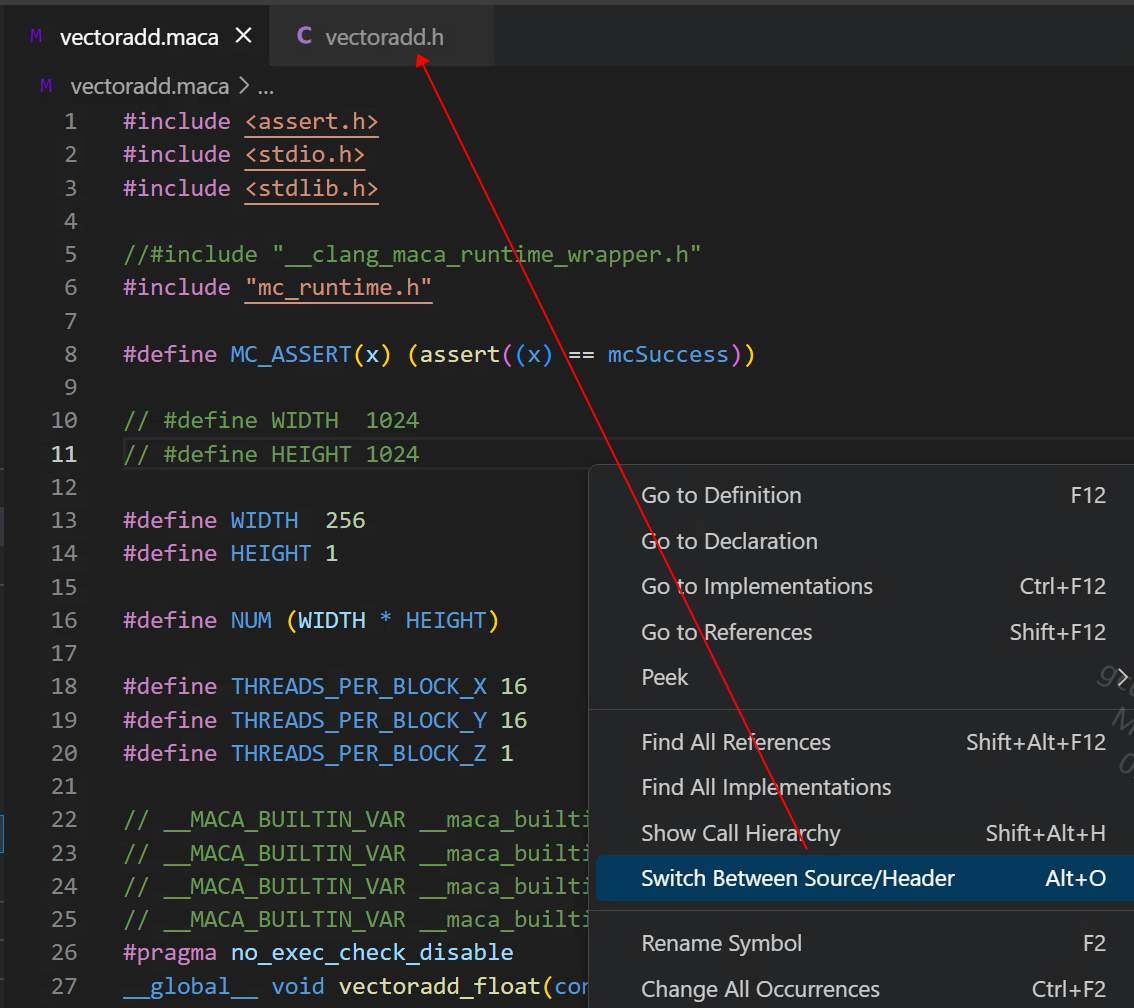Click Switch Between Source/Header
The image size is (1134, 1008).
coord(798,878)
